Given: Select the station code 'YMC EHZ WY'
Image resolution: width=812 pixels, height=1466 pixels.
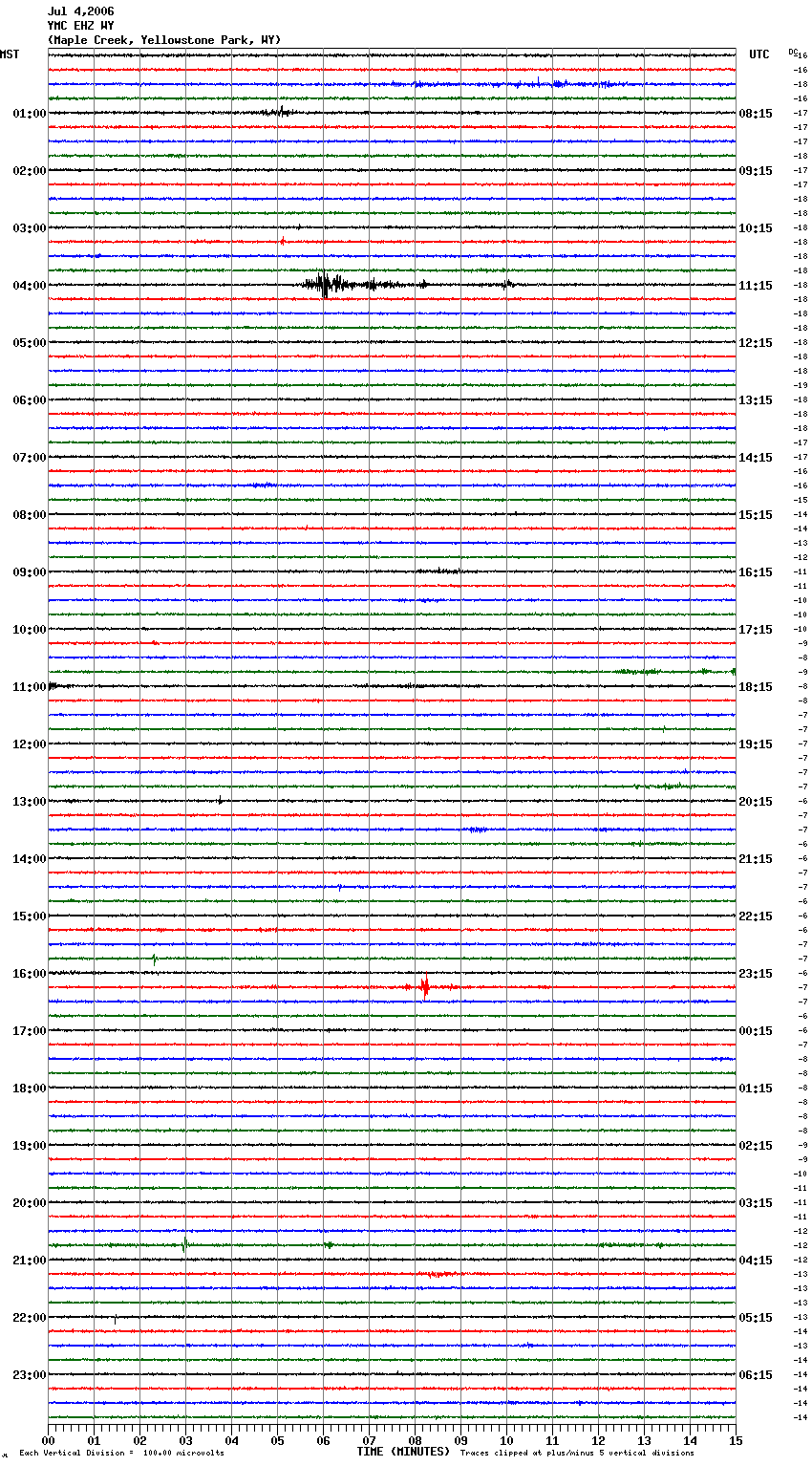Looking at the screenshot, I should point(81,26).
